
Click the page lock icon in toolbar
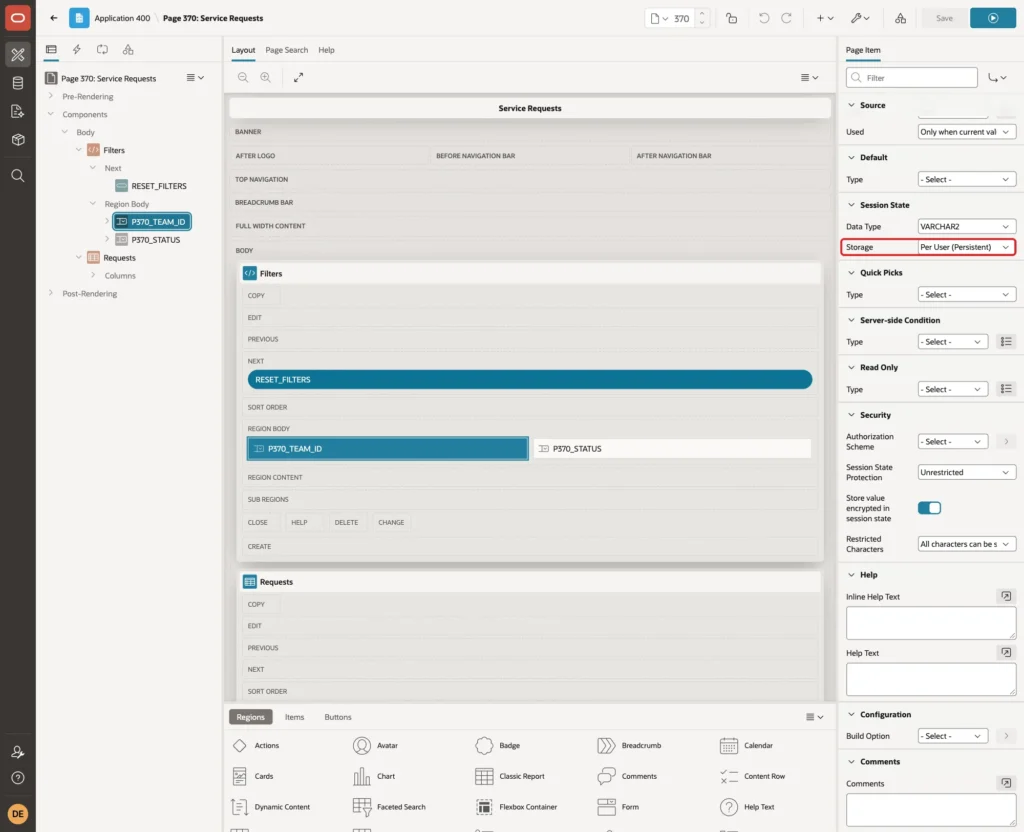click(x=731, y=18)
